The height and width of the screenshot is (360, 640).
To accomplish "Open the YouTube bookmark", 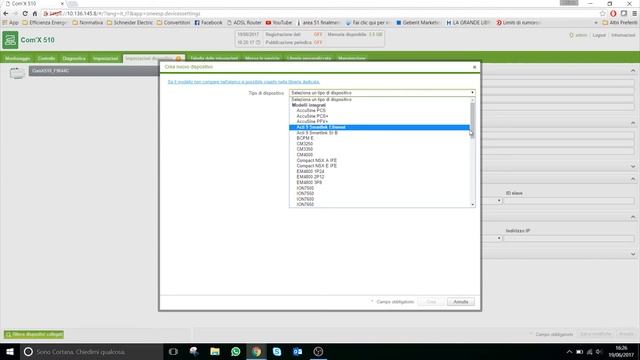I will pyautogui.click(x=279, y=23).
